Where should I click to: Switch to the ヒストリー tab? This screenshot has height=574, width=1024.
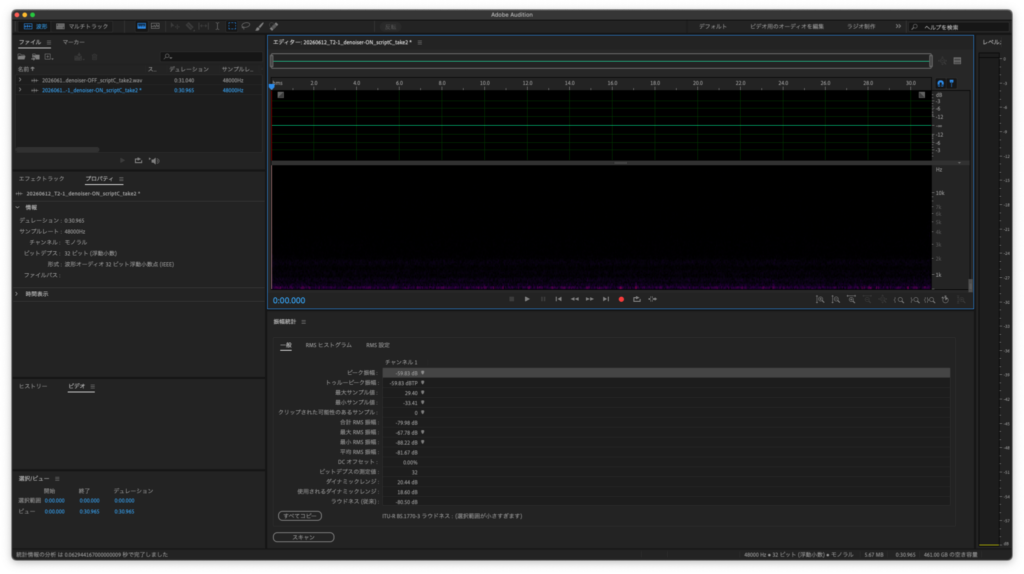33,387
